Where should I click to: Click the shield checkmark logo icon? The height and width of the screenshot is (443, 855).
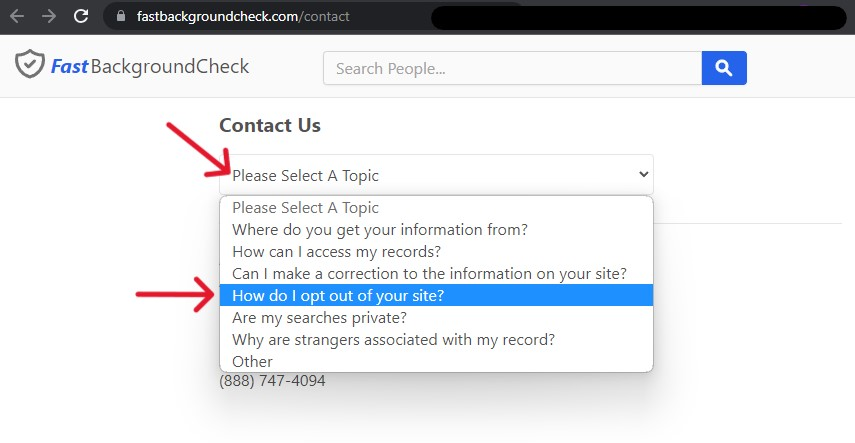point(29,66)
